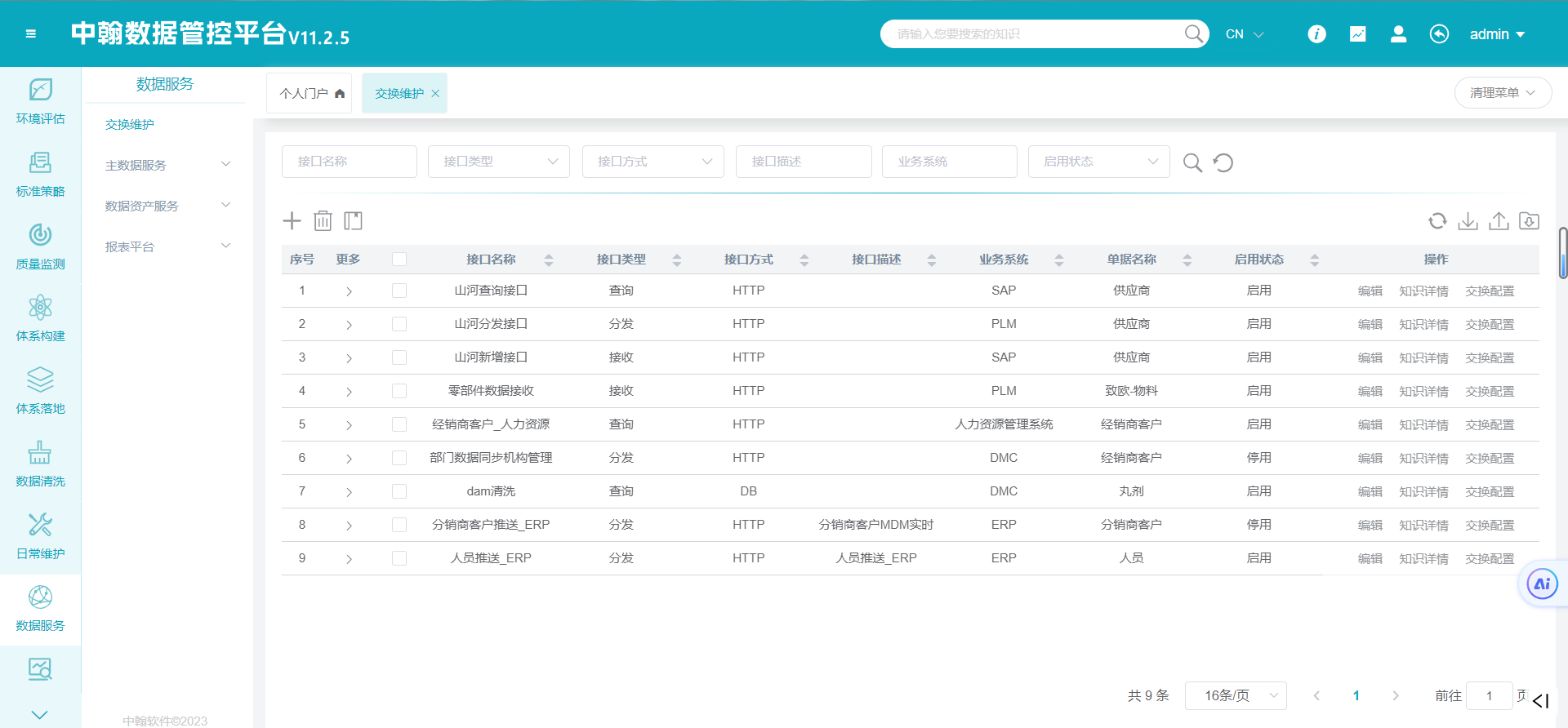Check the box for 部门数据同步机构管理 row
1568x728 pixels.
pyautogui.click(x=399, y=458)
